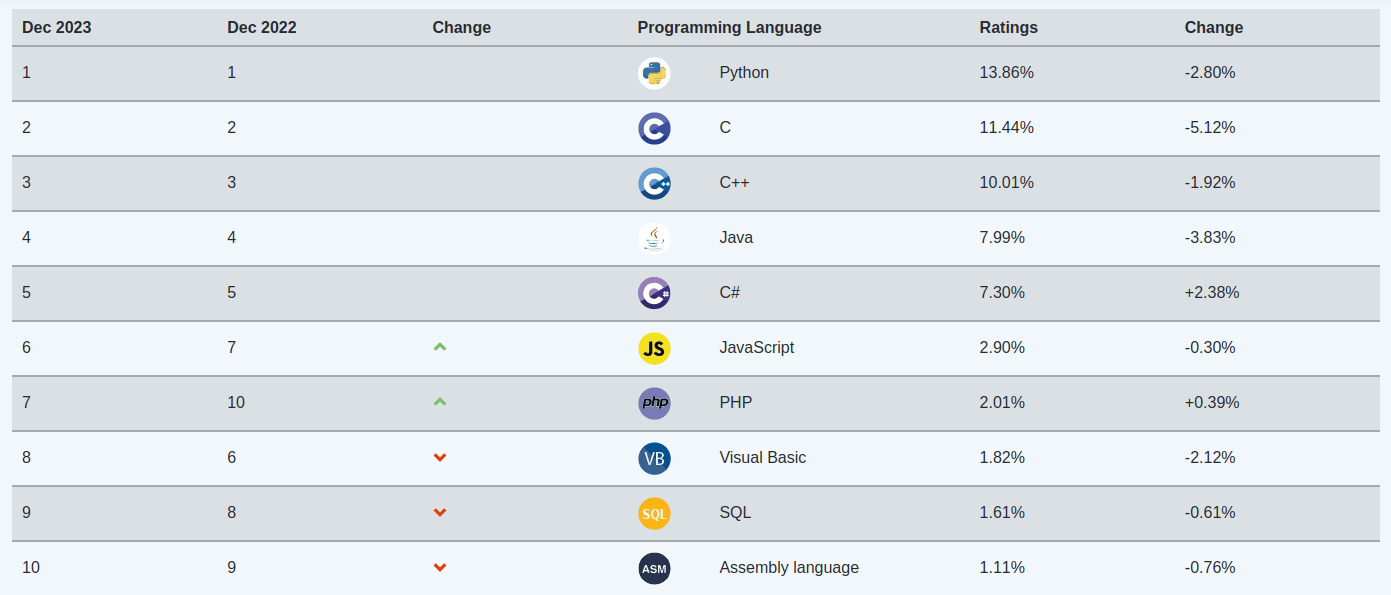Click the C language logo icon
Image resolution: width=1391 pixels, height=595 pixels.
pyautogui.click(x=654, y=128)
